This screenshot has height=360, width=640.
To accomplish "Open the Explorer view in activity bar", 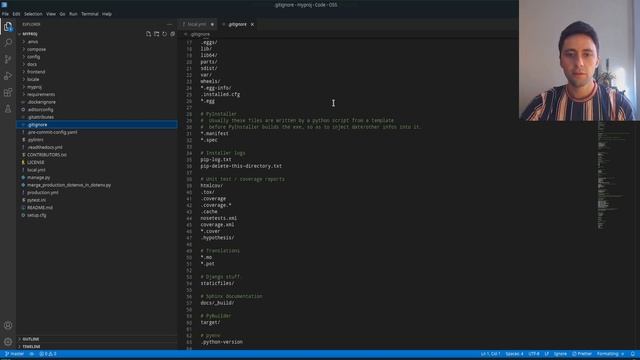I will 8,27.
